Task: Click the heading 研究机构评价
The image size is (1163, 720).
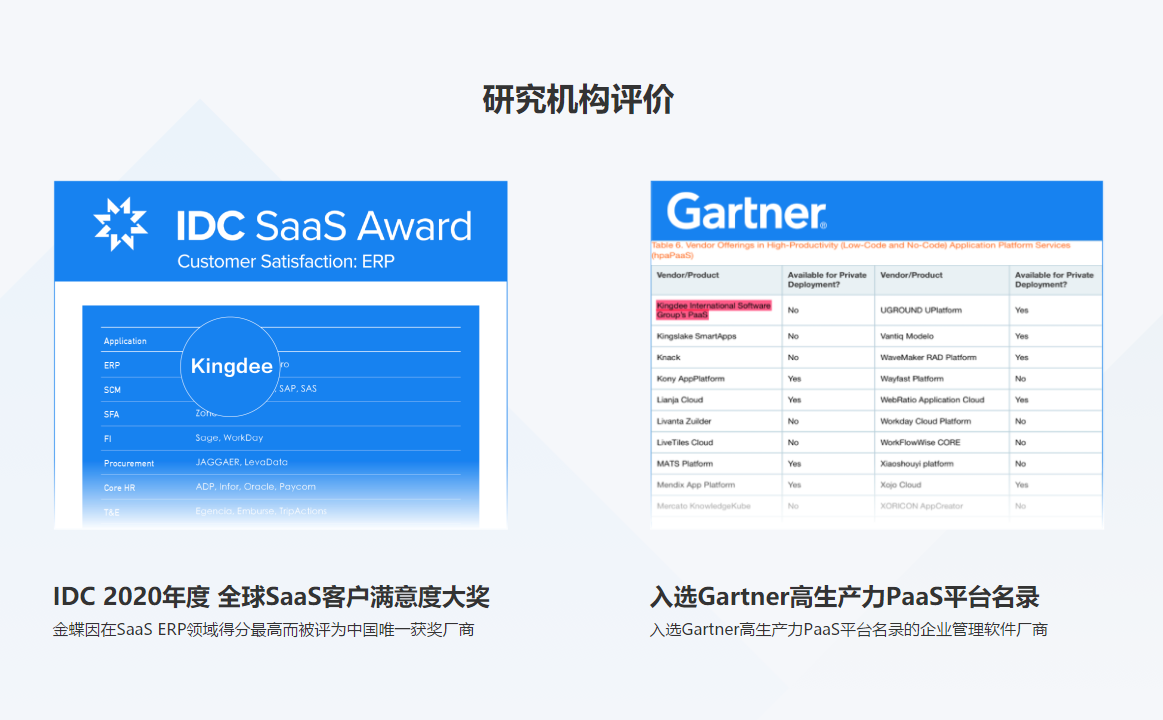Action: point(579,99)
